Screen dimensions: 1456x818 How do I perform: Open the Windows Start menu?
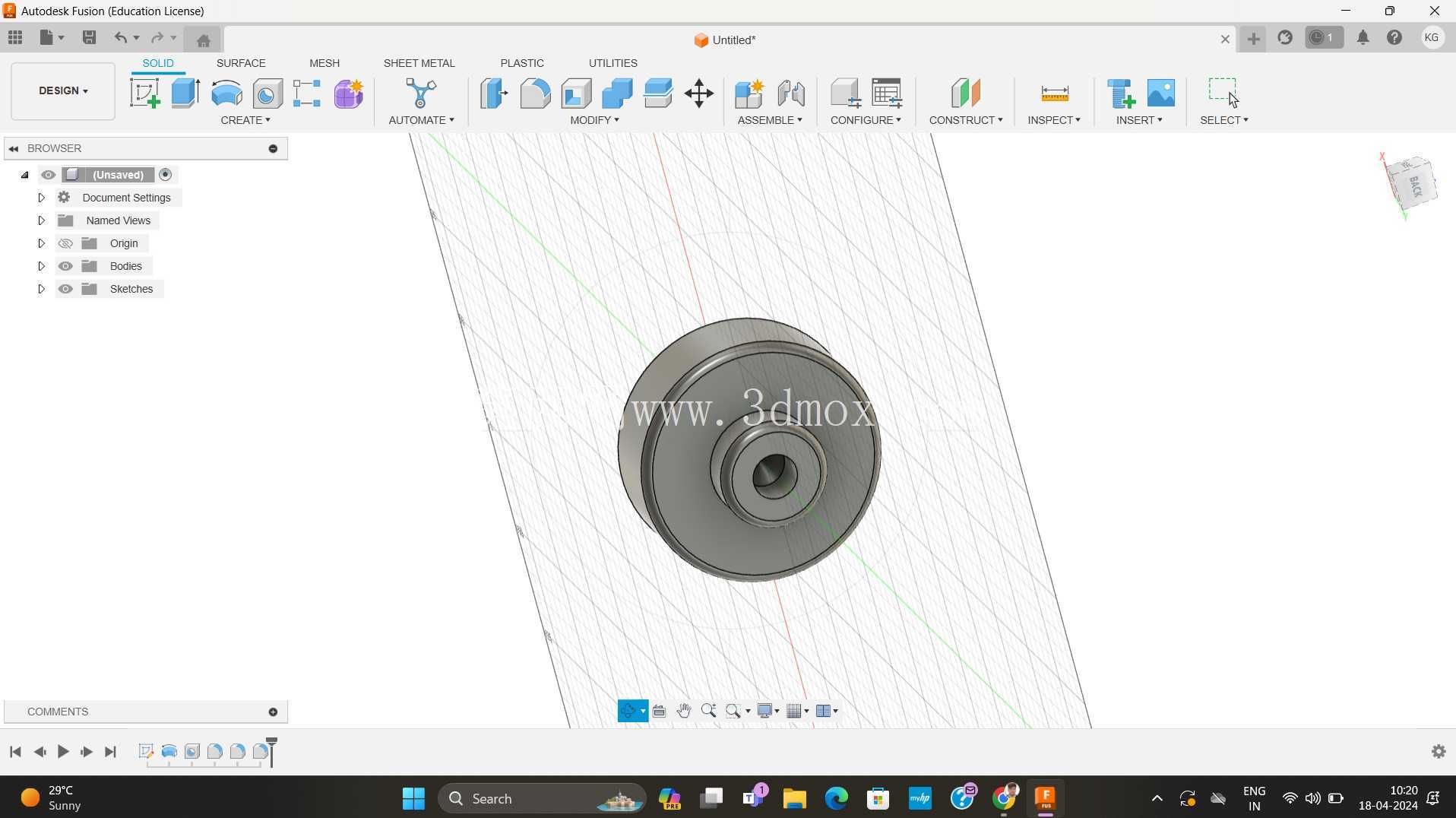point(413,798)
